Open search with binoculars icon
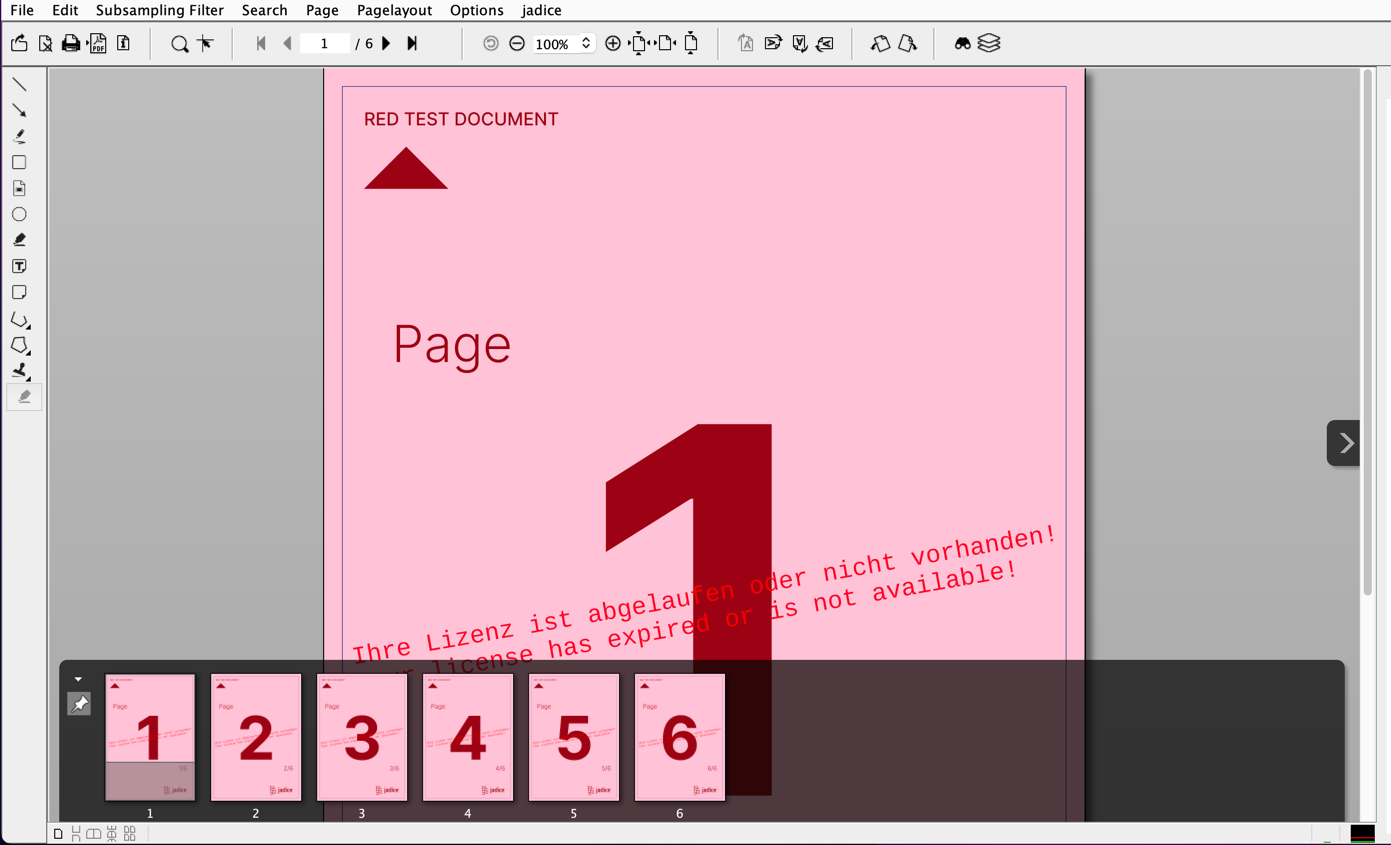The width and height of the screenshot is (1391, 845). point(962,43)
